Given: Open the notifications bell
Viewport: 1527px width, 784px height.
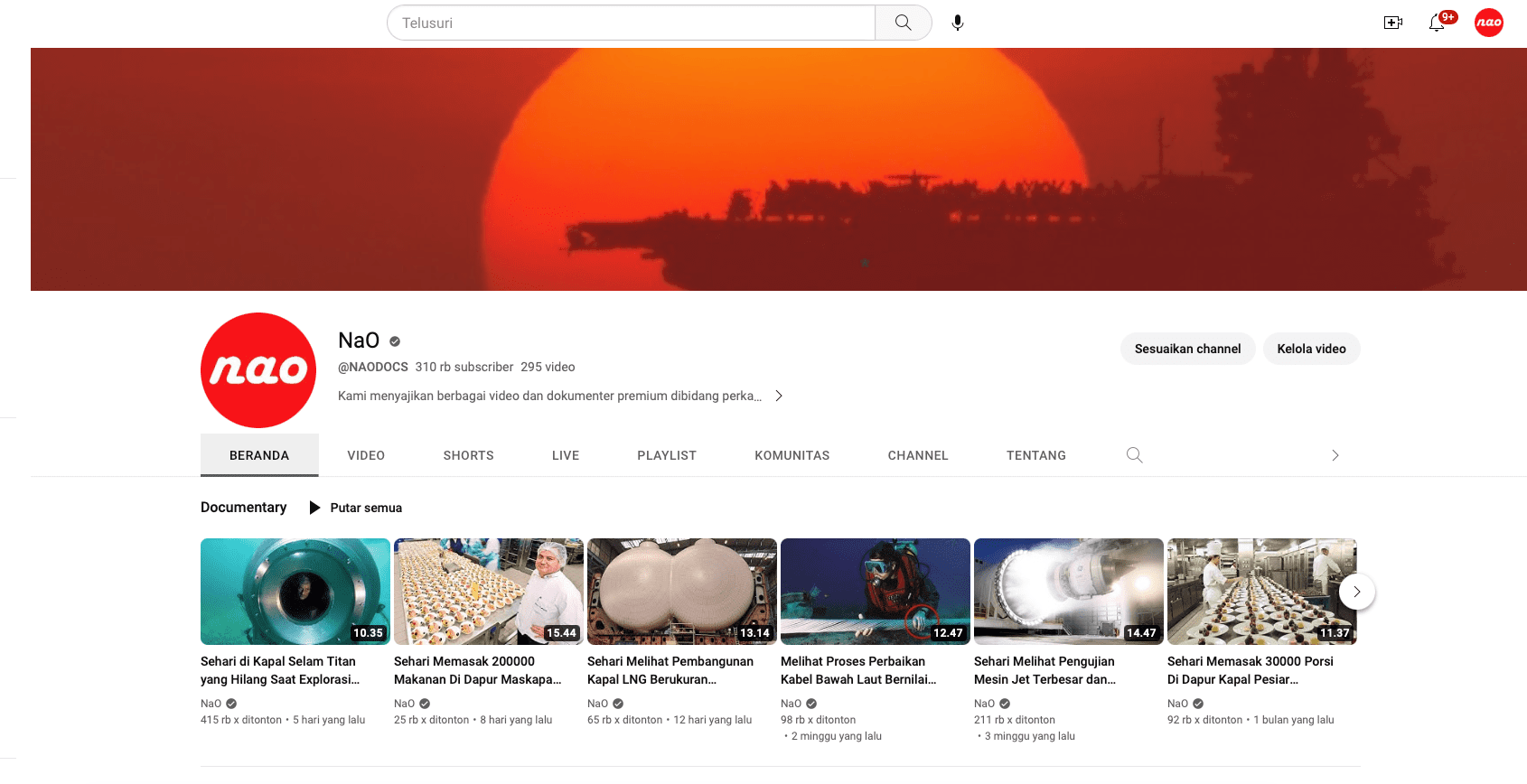Looking at the screenshot, I should [x=1437, y=23].
